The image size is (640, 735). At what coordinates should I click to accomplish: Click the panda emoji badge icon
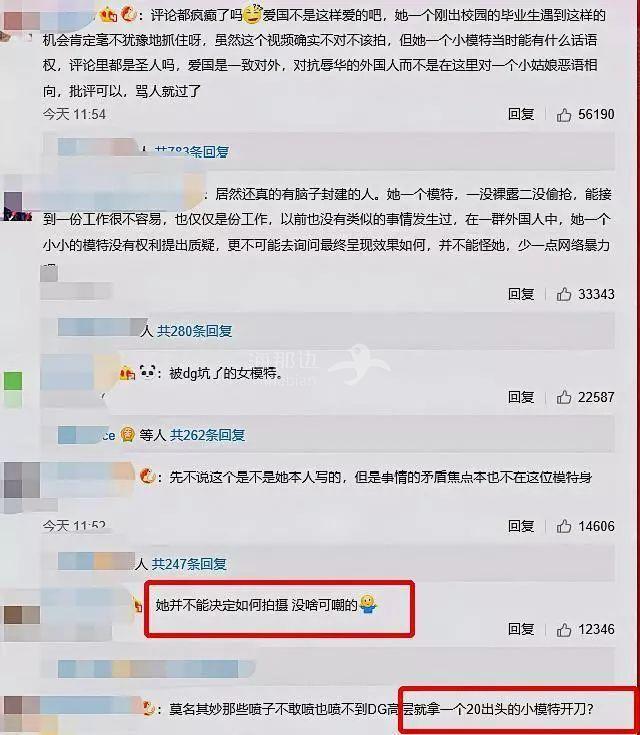[148, 373]
